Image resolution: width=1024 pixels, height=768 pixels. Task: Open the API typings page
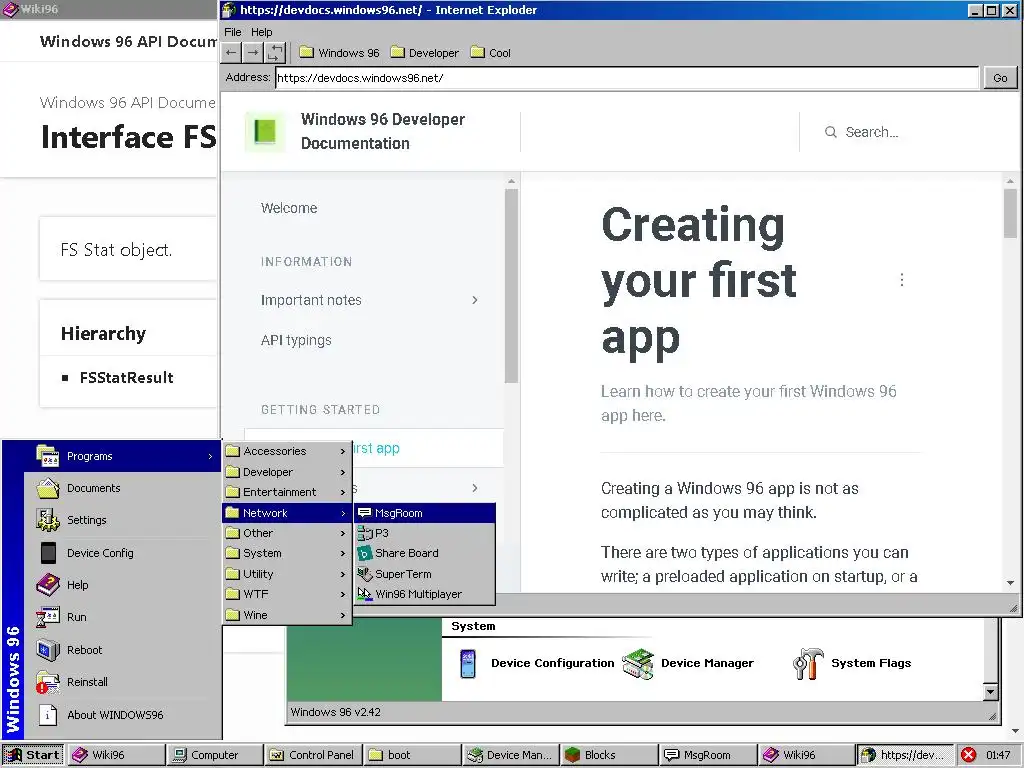click(296, 340)
